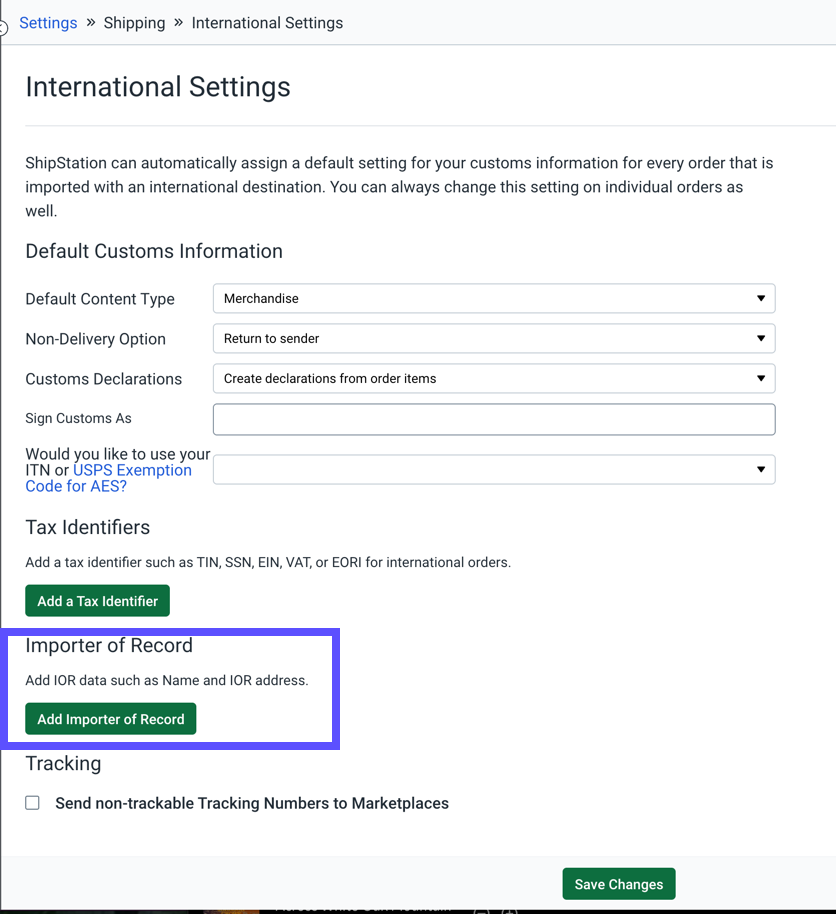836x914 pixels.
Task: Enable Send non-trackable Tracking Numbers to Marketplaces
Action: (x=32, y=803)
